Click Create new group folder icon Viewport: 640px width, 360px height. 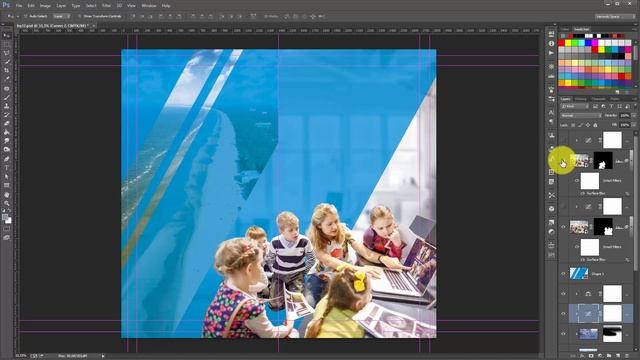(609, 356)
